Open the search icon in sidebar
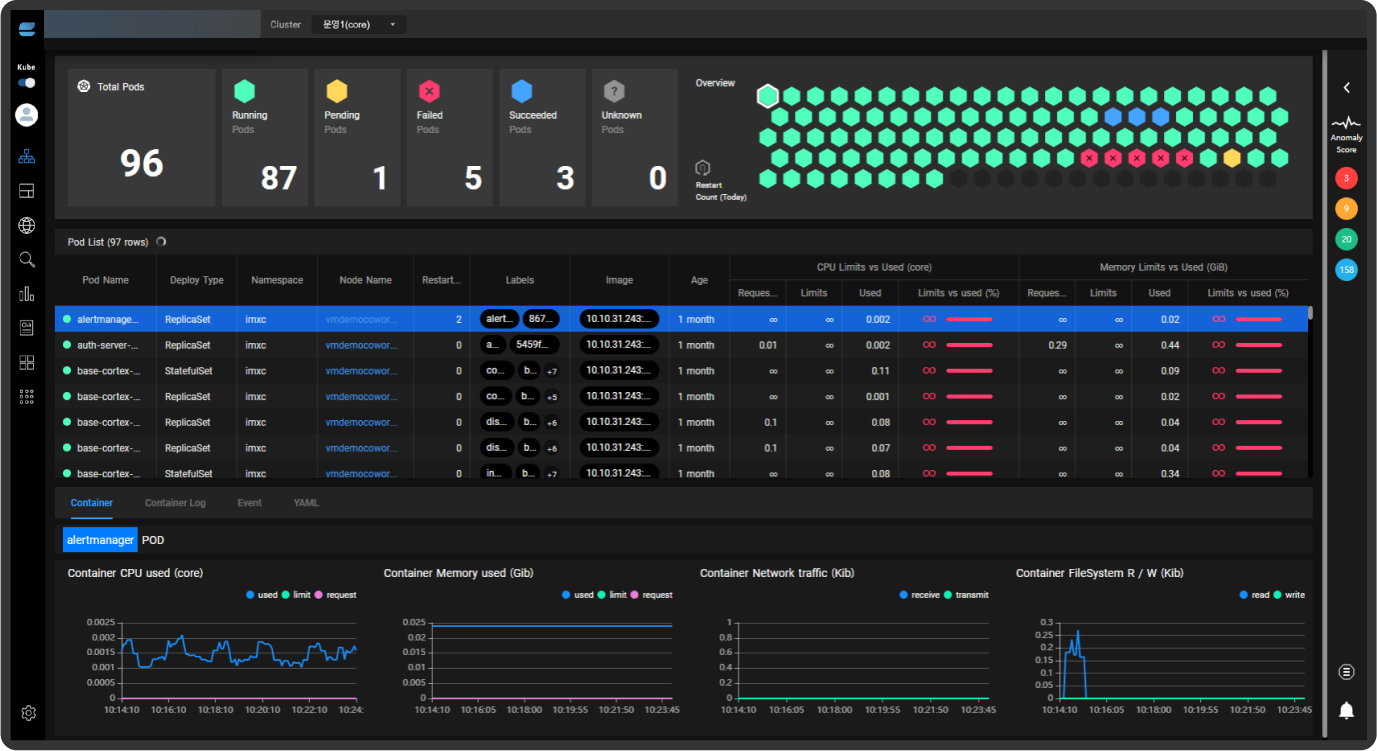Image resolution: width=1377 pixels, height=751 pixels. point(27,260)
